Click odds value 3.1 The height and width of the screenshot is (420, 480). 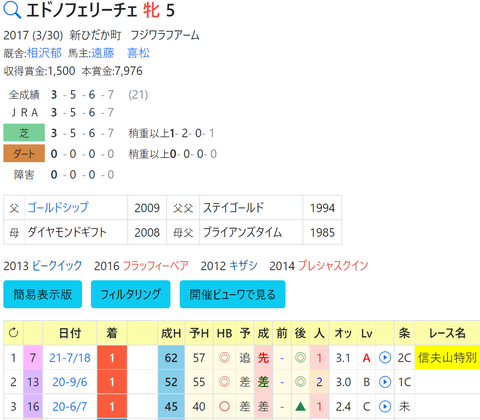pyautogui.click(x=343, y=358)
